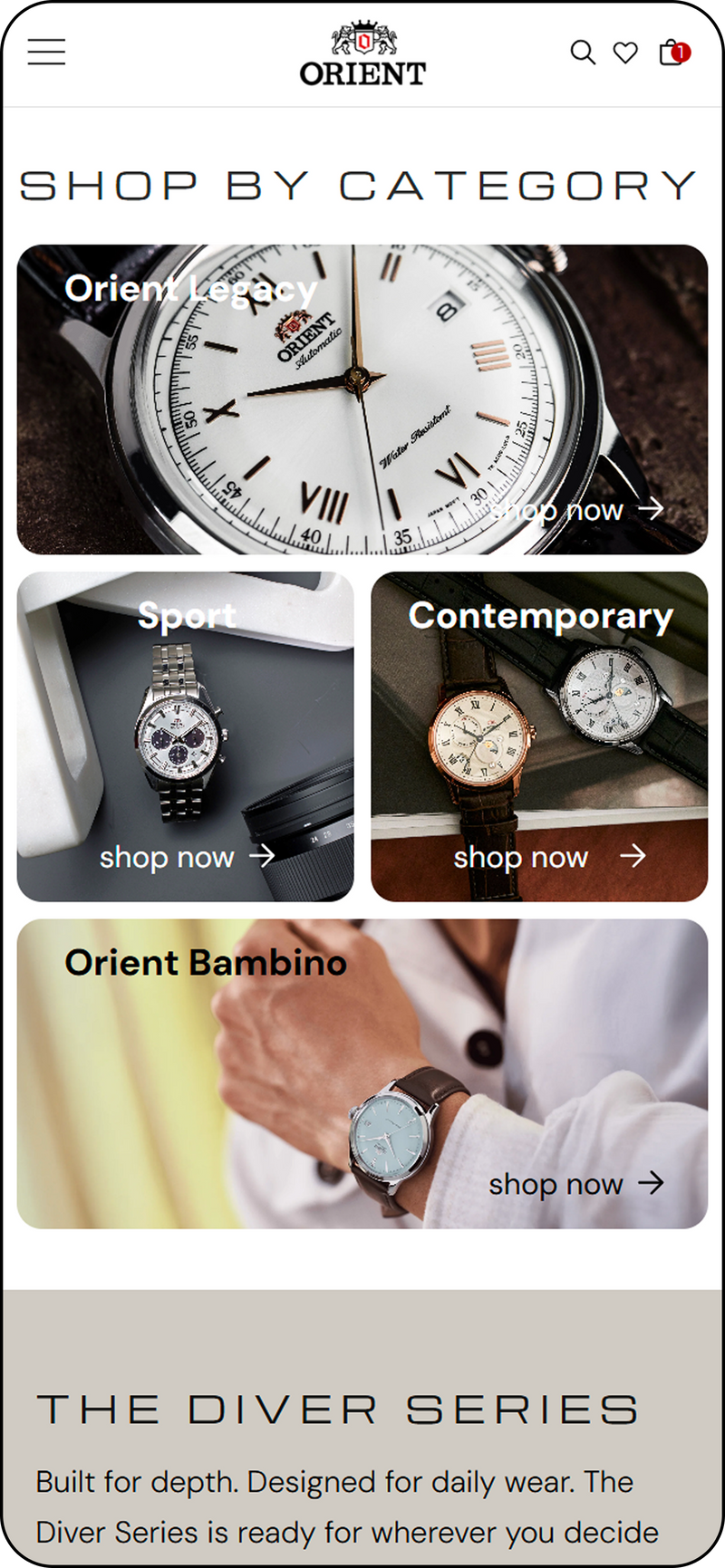Click shop now under Contemporary

[521, 857]
